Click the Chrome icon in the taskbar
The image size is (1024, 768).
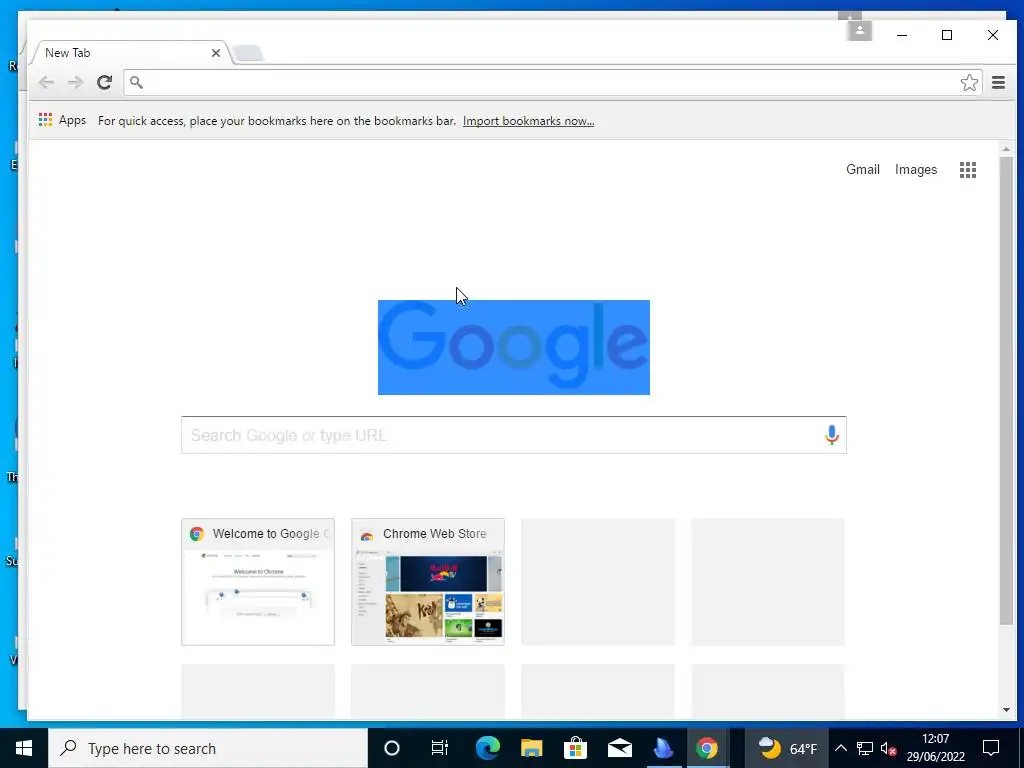[707, 748]
